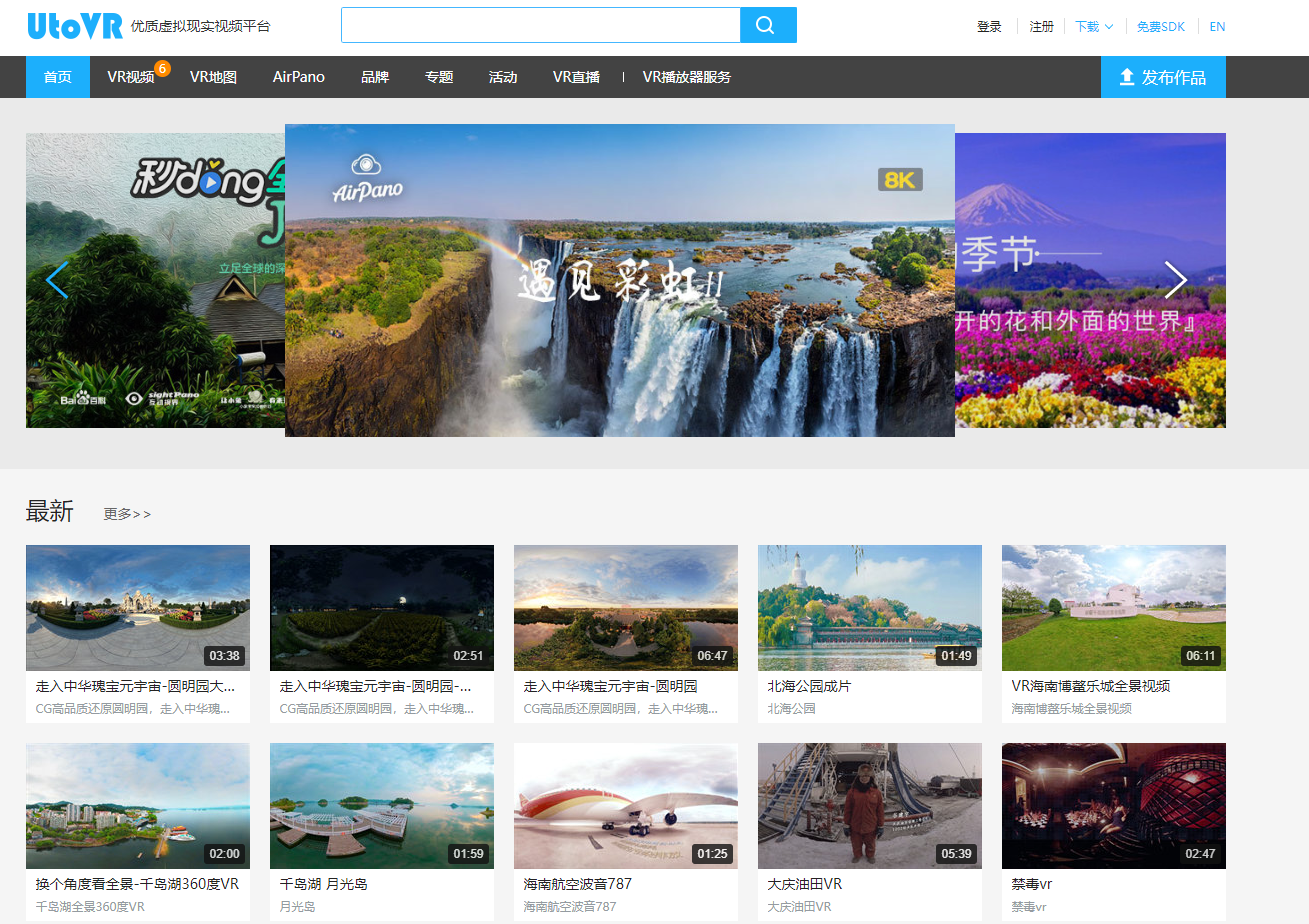Click the 登录 login link
The height and width of the screenshot is (924, 1309).
click(989, 27)
